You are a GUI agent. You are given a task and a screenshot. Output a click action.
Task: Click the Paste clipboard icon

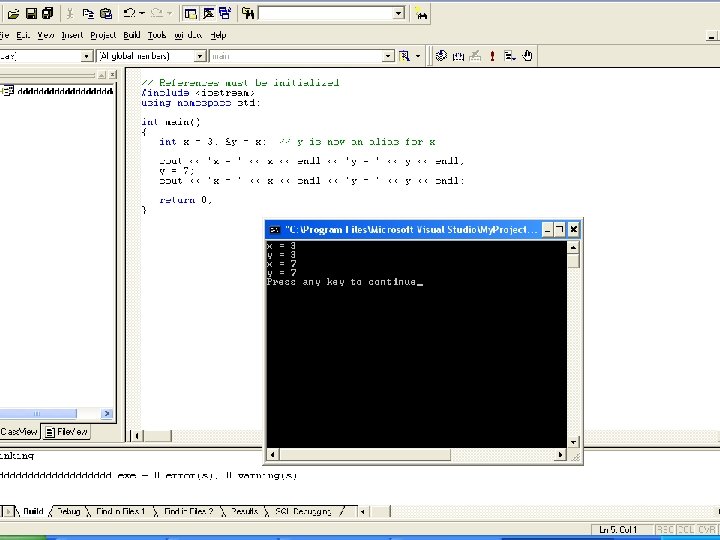pos(106,13)
